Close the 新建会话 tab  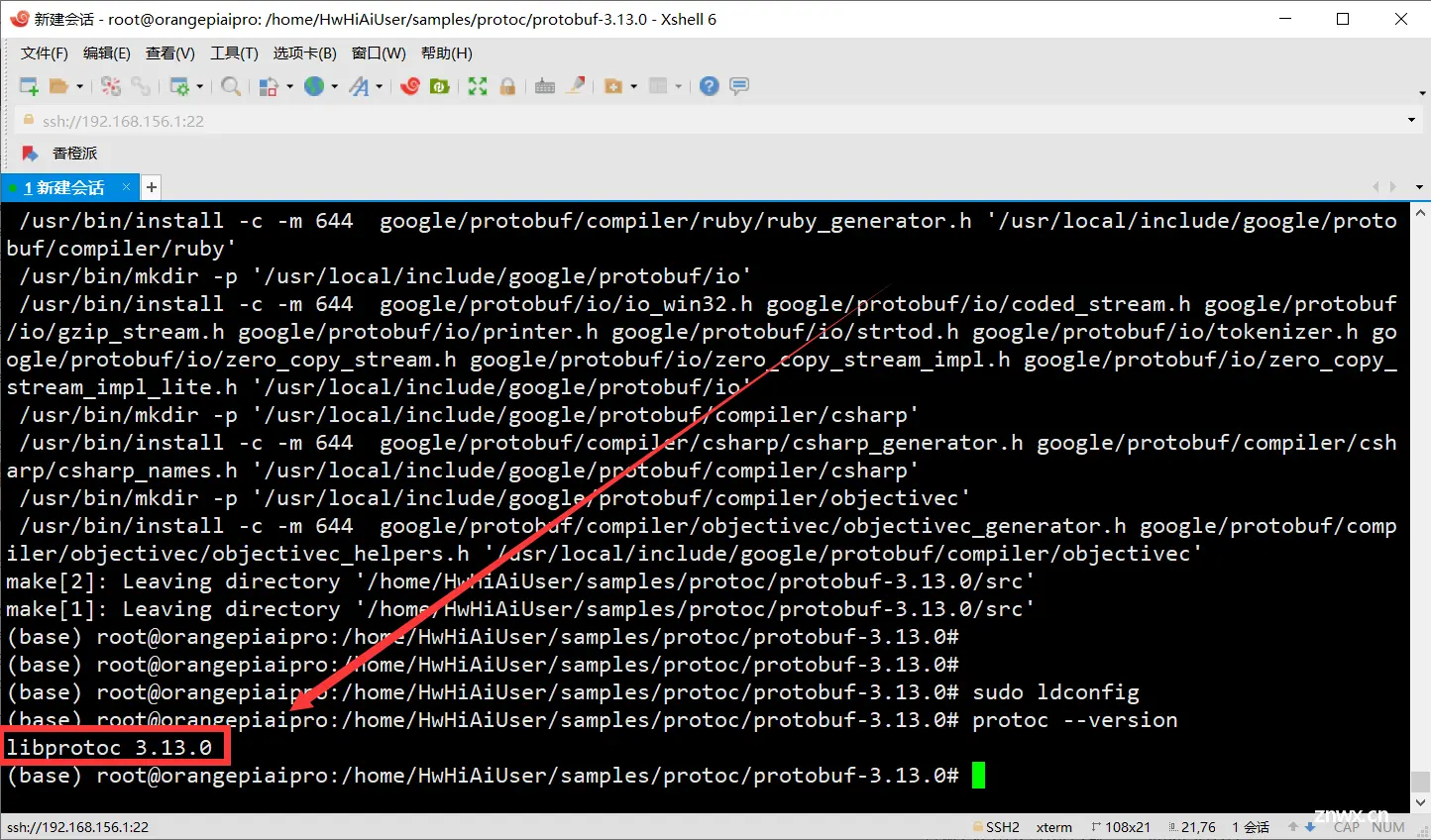pos(126,186)
